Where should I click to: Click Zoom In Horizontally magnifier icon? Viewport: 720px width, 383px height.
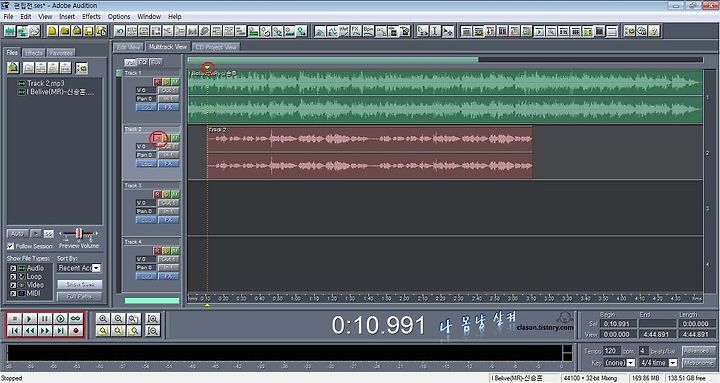pyautogui.click(x=103, y=318)
